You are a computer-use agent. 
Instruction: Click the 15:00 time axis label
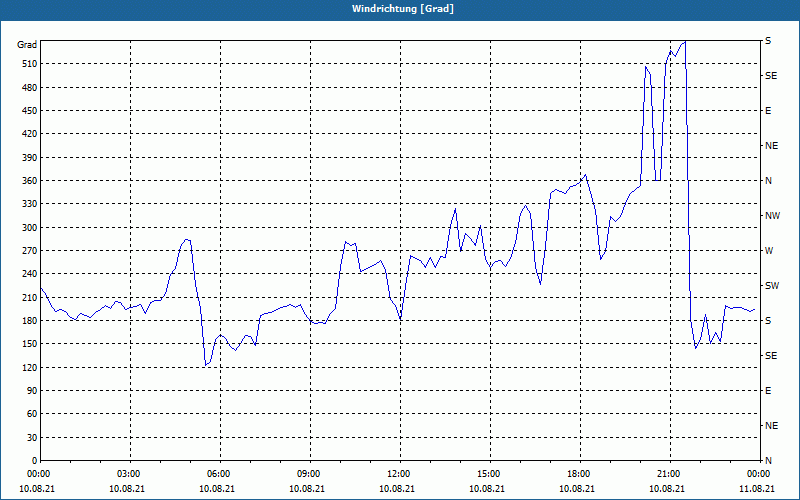490,473
